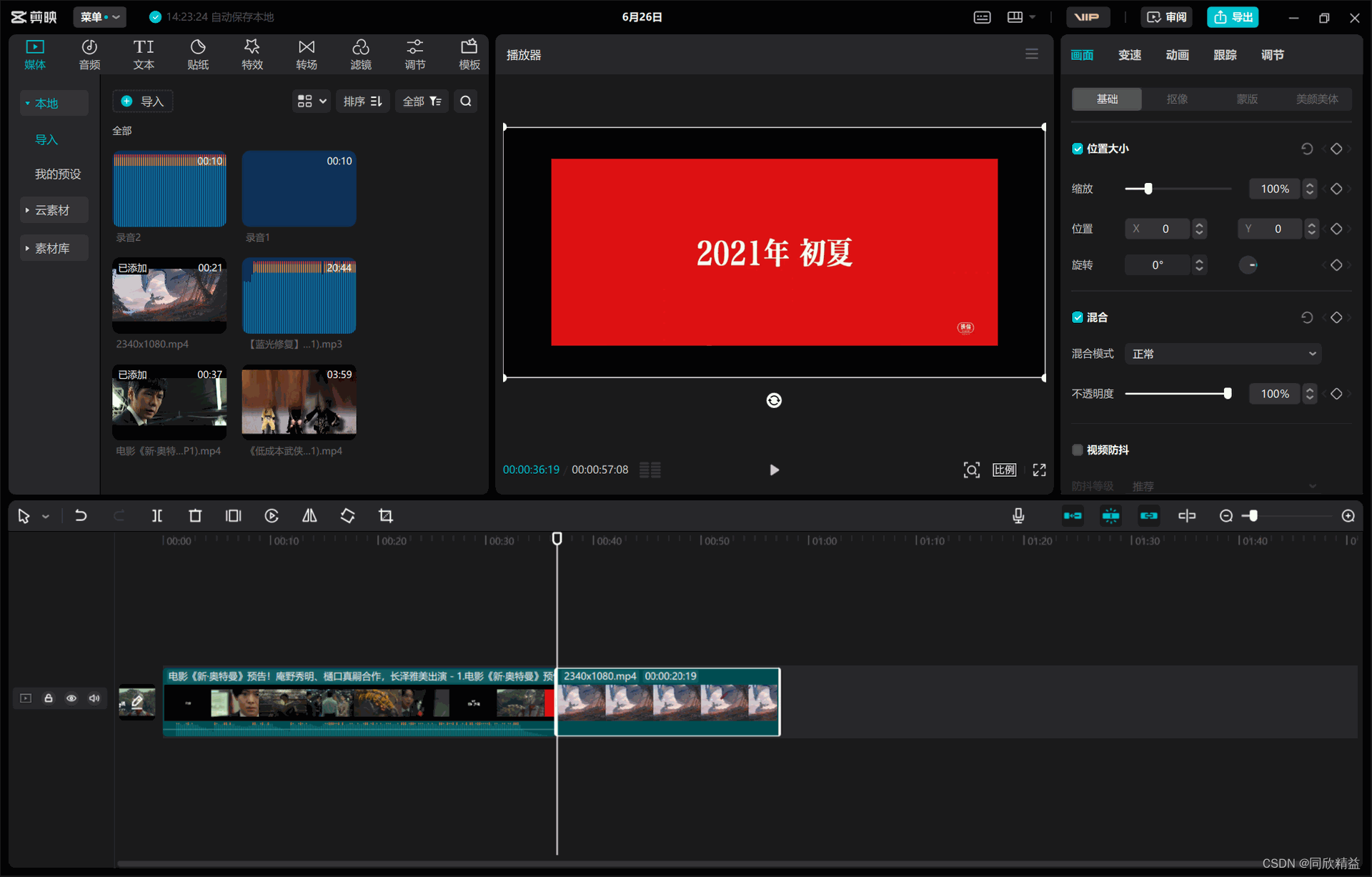
Task: Open the 混合模式 blend mode dropdown
Action: coord(1223,354)
